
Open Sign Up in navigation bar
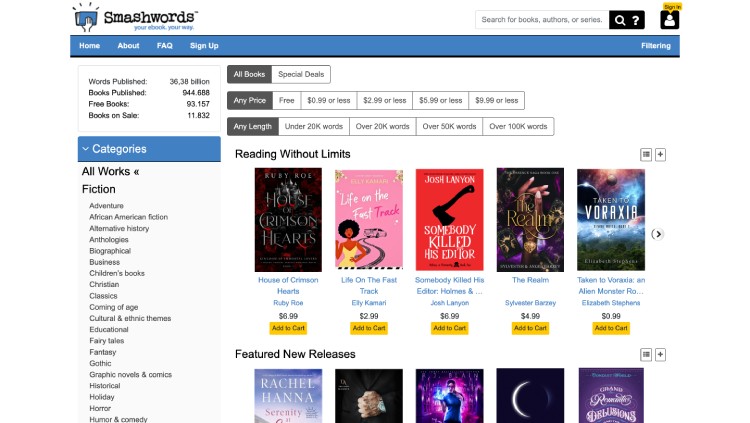tap(204, 45)
